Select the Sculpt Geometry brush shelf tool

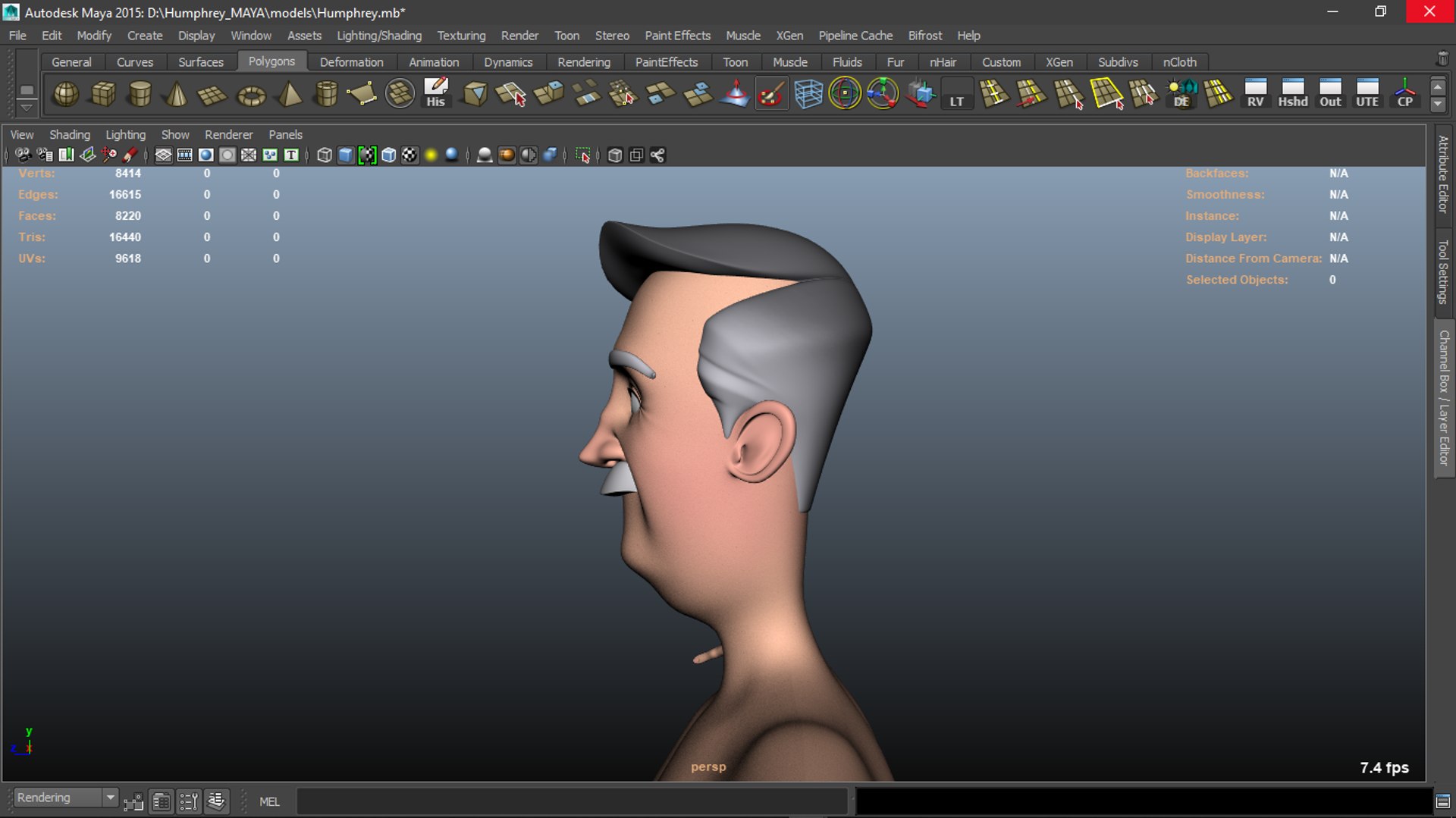[x=770, y=94]
